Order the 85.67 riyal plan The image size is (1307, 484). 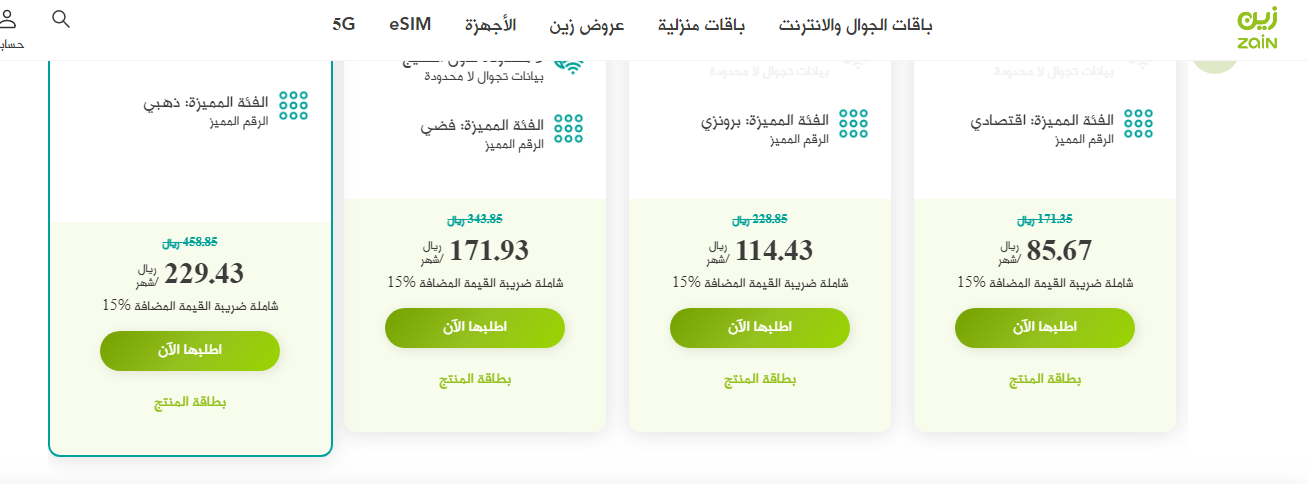click(x=1044, y=328)
